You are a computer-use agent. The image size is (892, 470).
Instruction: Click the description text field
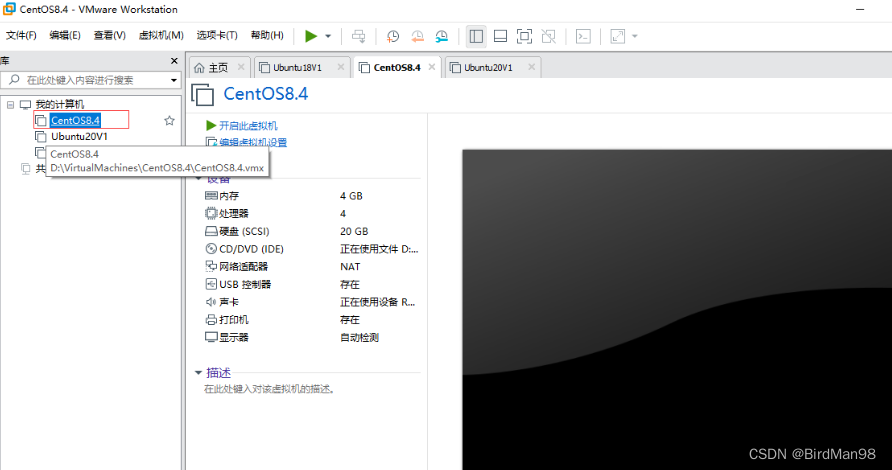pos(270,390)
